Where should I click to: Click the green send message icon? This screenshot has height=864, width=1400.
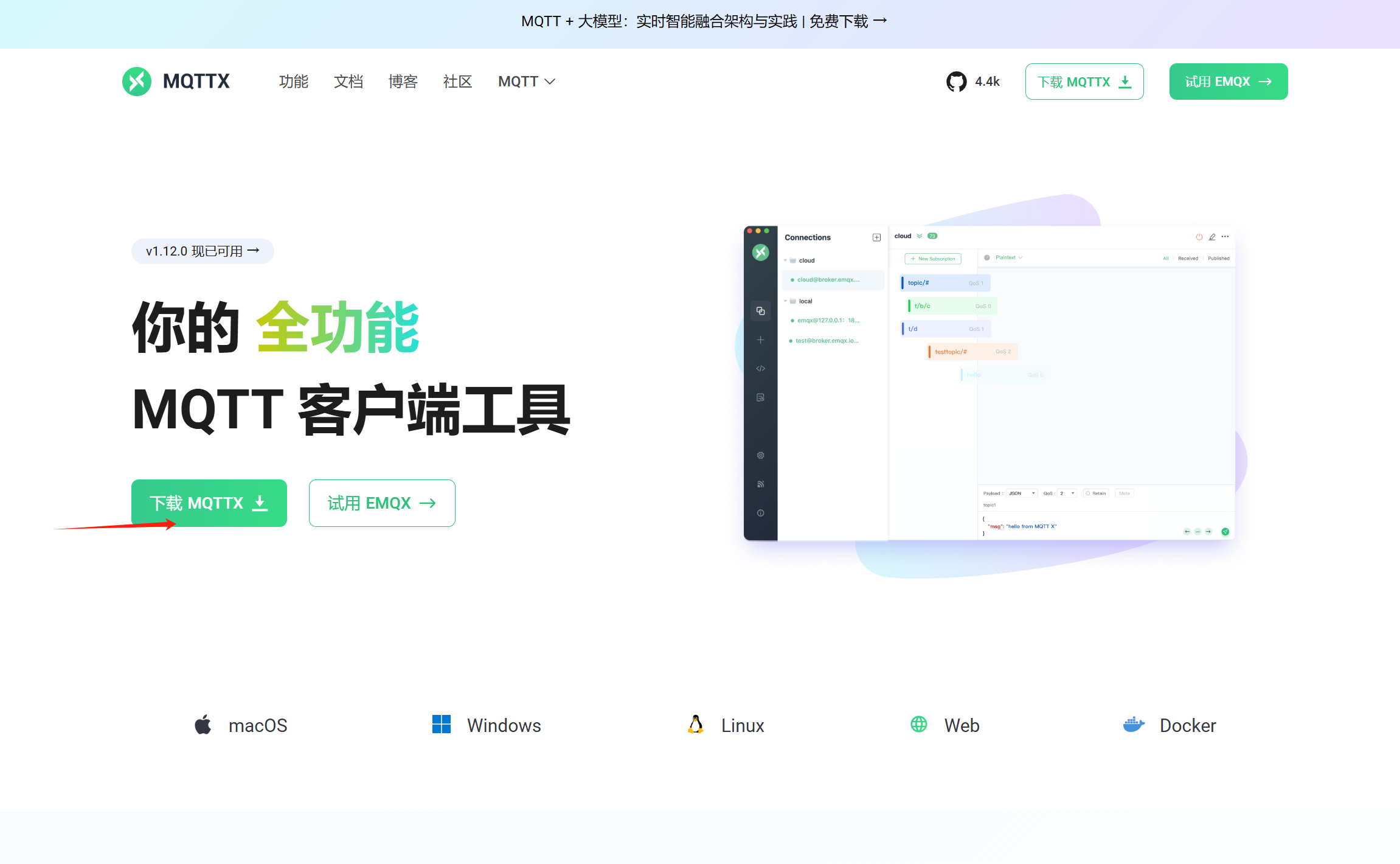click(1225, 532)
